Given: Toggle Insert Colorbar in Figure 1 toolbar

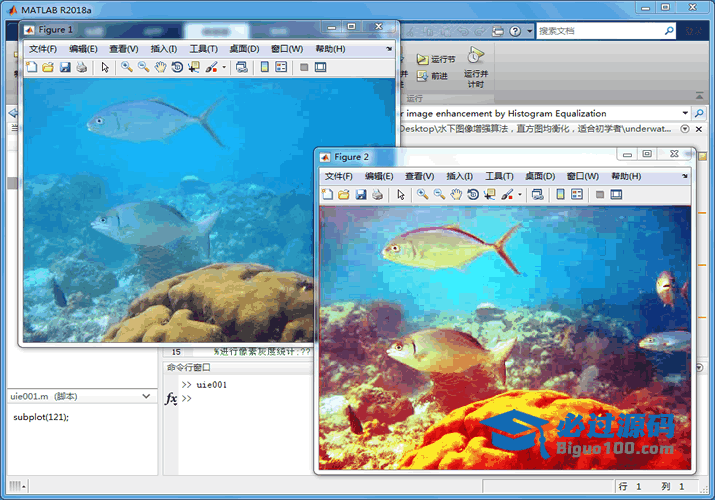Looking at the screenshot, I should 265,68.
